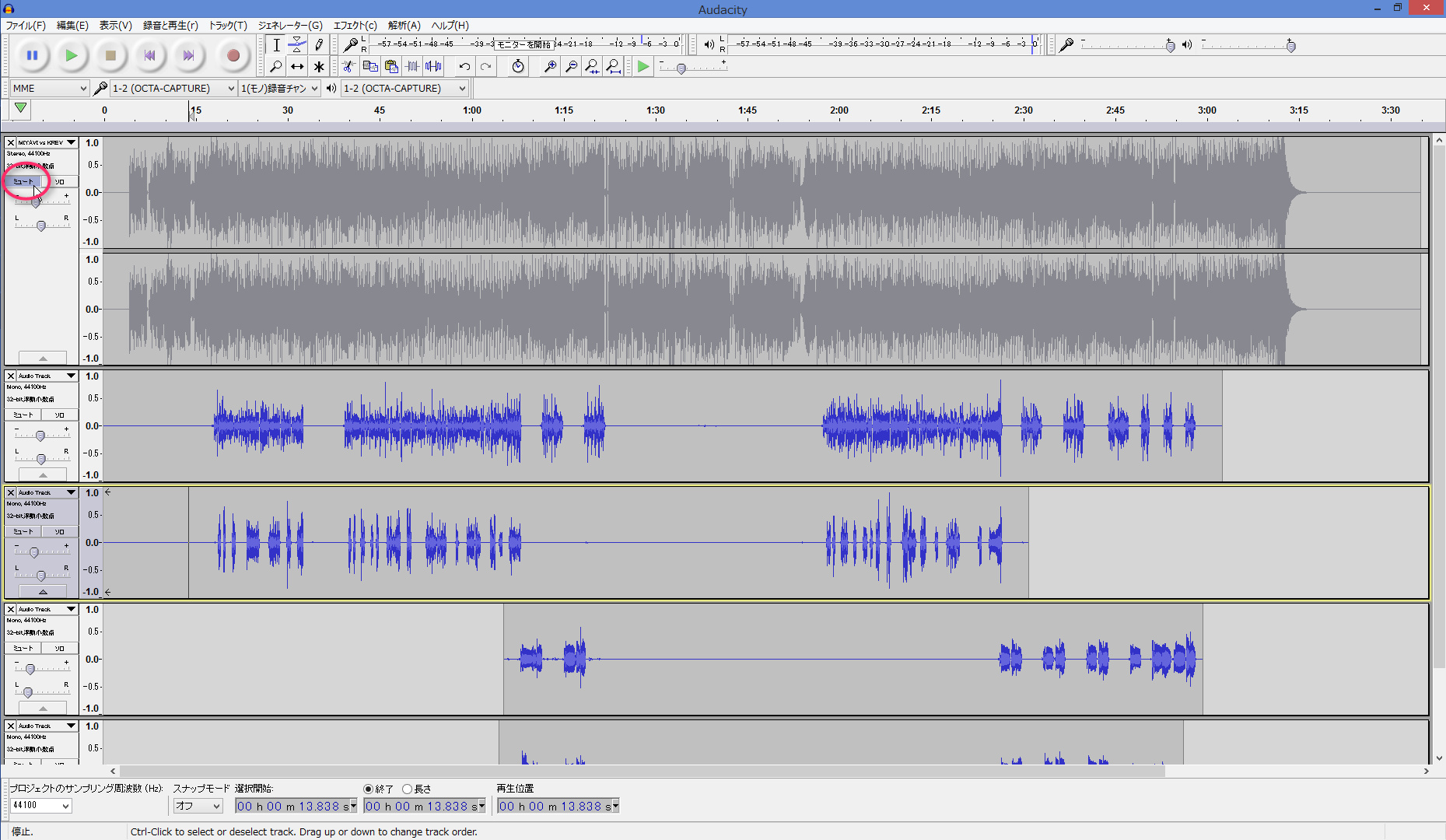
Task: Click the playback volume slider beside the mixer speaker
Action: (x=1248, y=46)
